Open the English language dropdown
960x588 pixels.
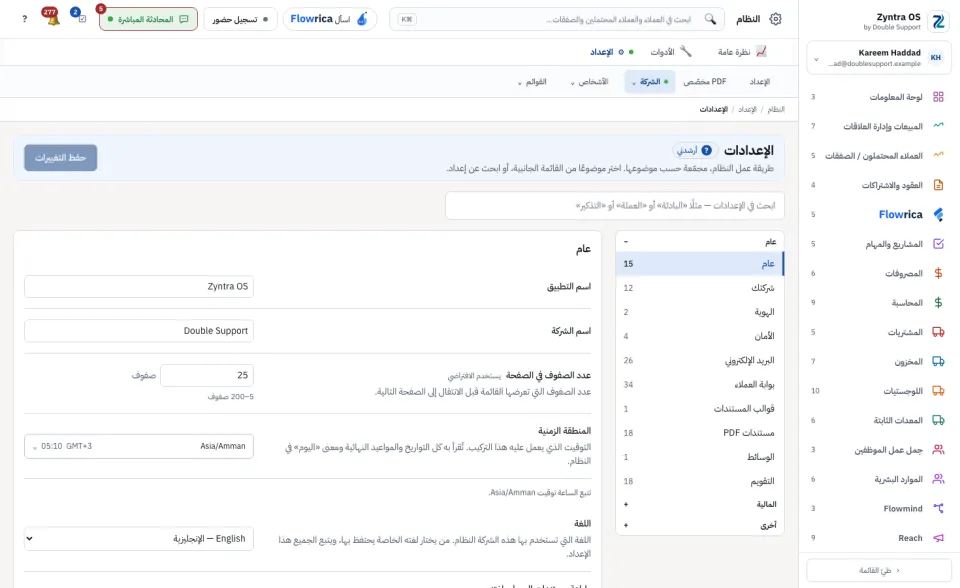(x=139, y=538)
